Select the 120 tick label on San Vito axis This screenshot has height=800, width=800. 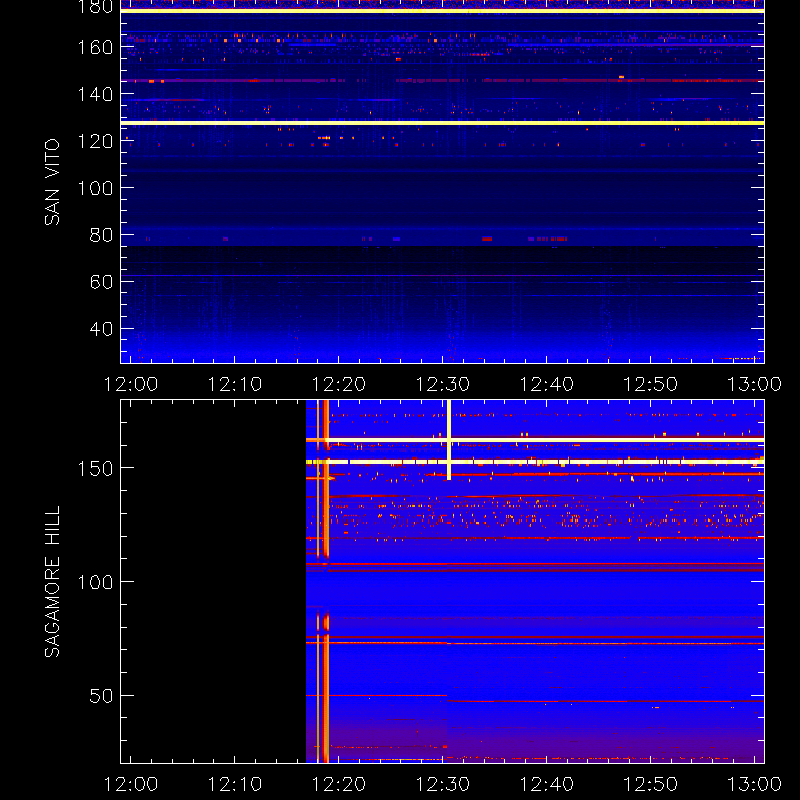[95, 141]
